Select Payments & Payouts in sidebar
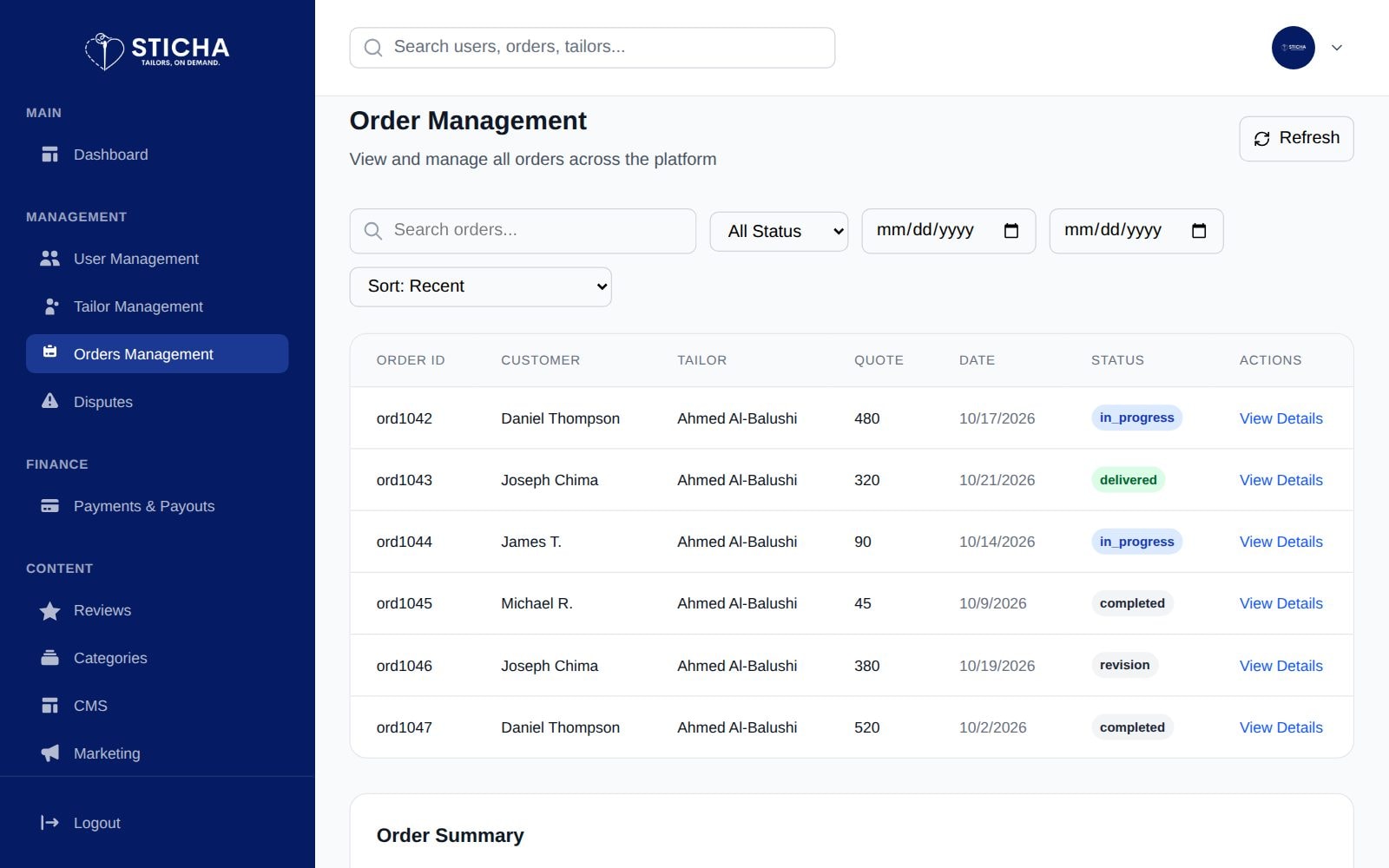 pyautogui.click(x=157, y=506)
